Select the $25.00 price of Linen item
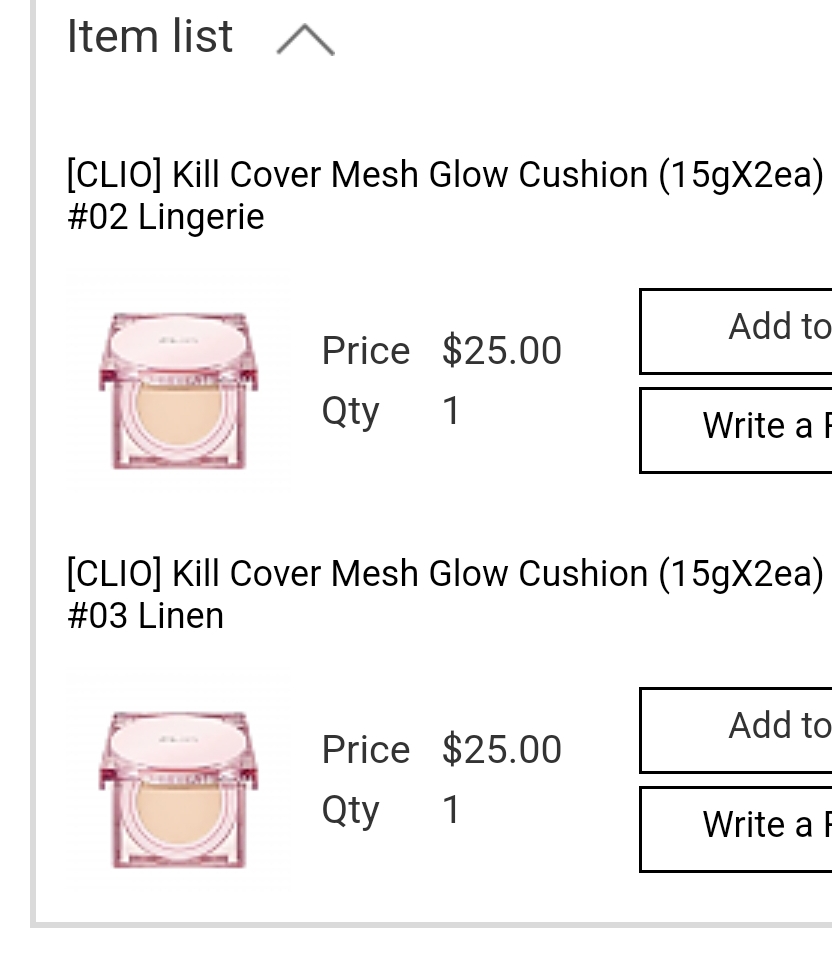Image resolution: width=832 pixels, height=968 pixels. [x=502, y=750]
